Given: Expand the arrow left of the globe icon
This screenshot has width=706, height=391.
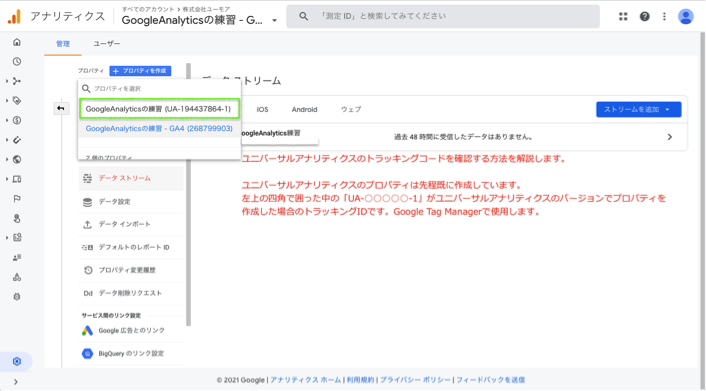Looking at the screenshot, I should 7,159.
